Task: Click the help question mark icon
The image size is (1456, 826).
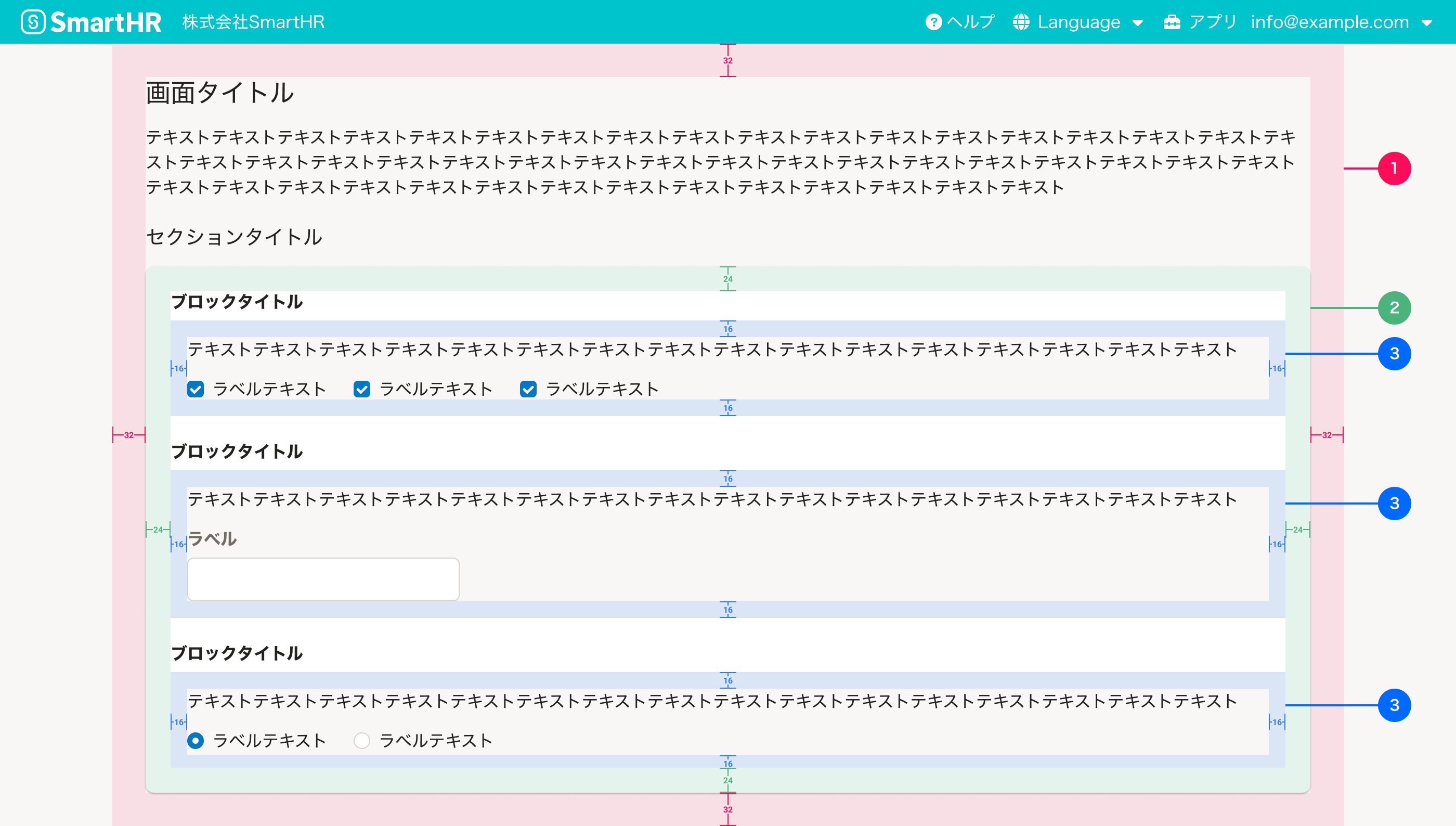Action: point(933,22)
